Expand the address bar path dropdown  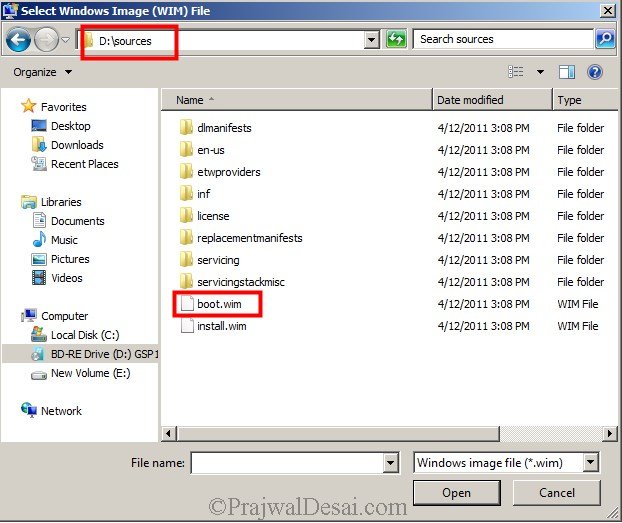click(x=371, y=40)
